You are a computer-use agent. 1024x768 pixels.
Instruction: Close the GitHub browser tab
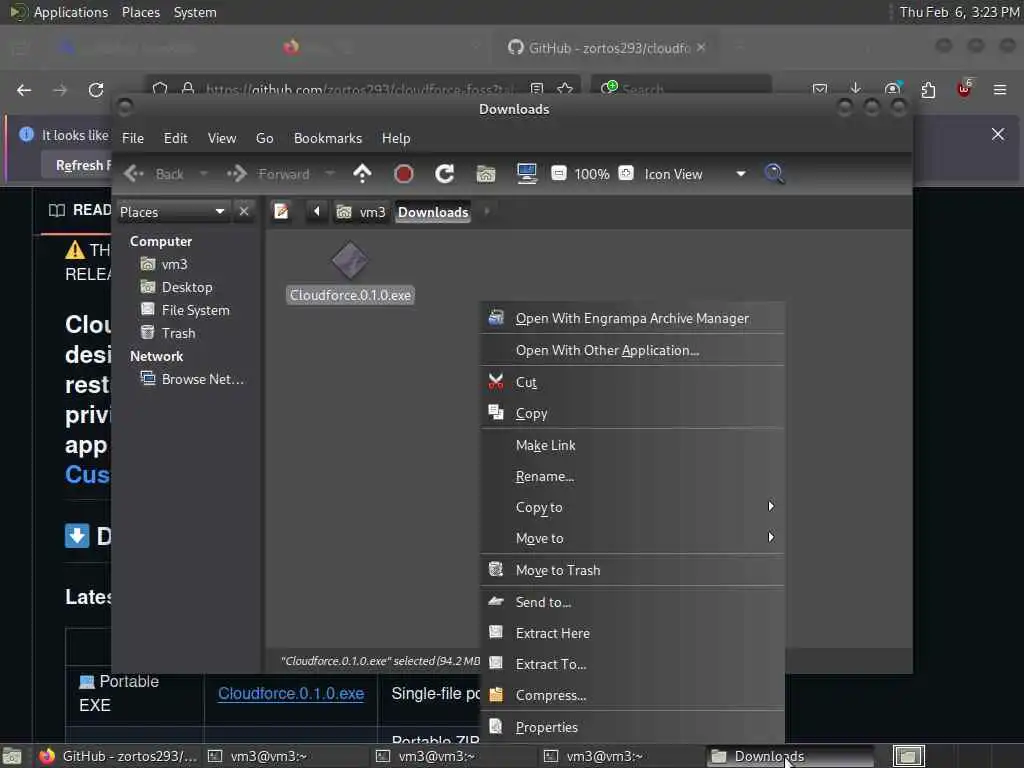[x=701, y=47]
